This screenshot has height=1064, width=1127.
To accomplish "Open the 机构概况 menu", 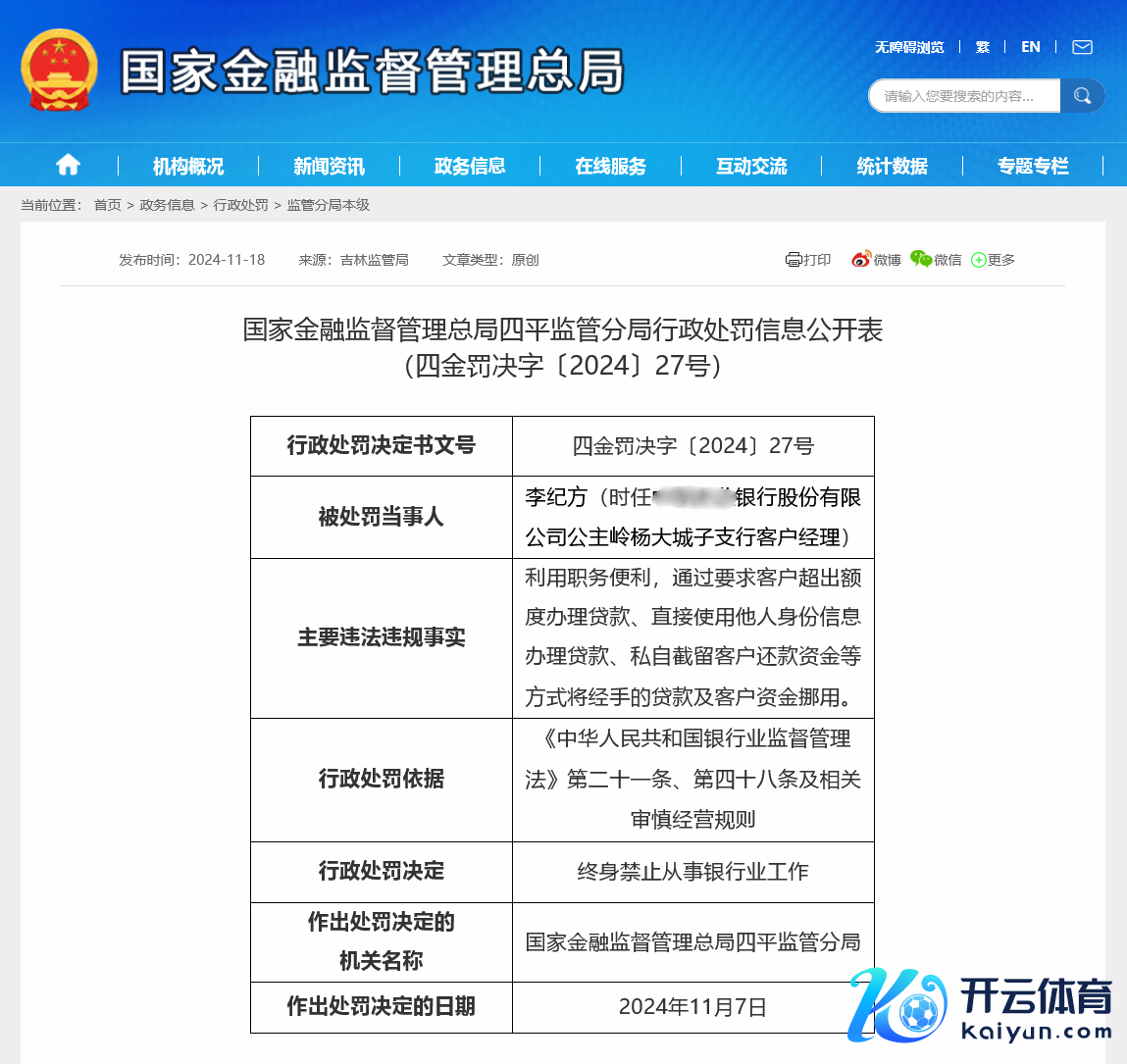I will [x=188, y=166].
